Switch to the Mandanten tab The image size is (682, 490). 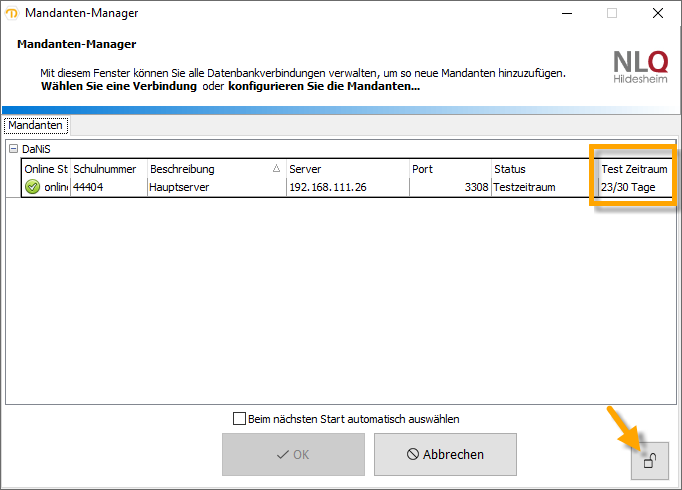coord(36,126)
